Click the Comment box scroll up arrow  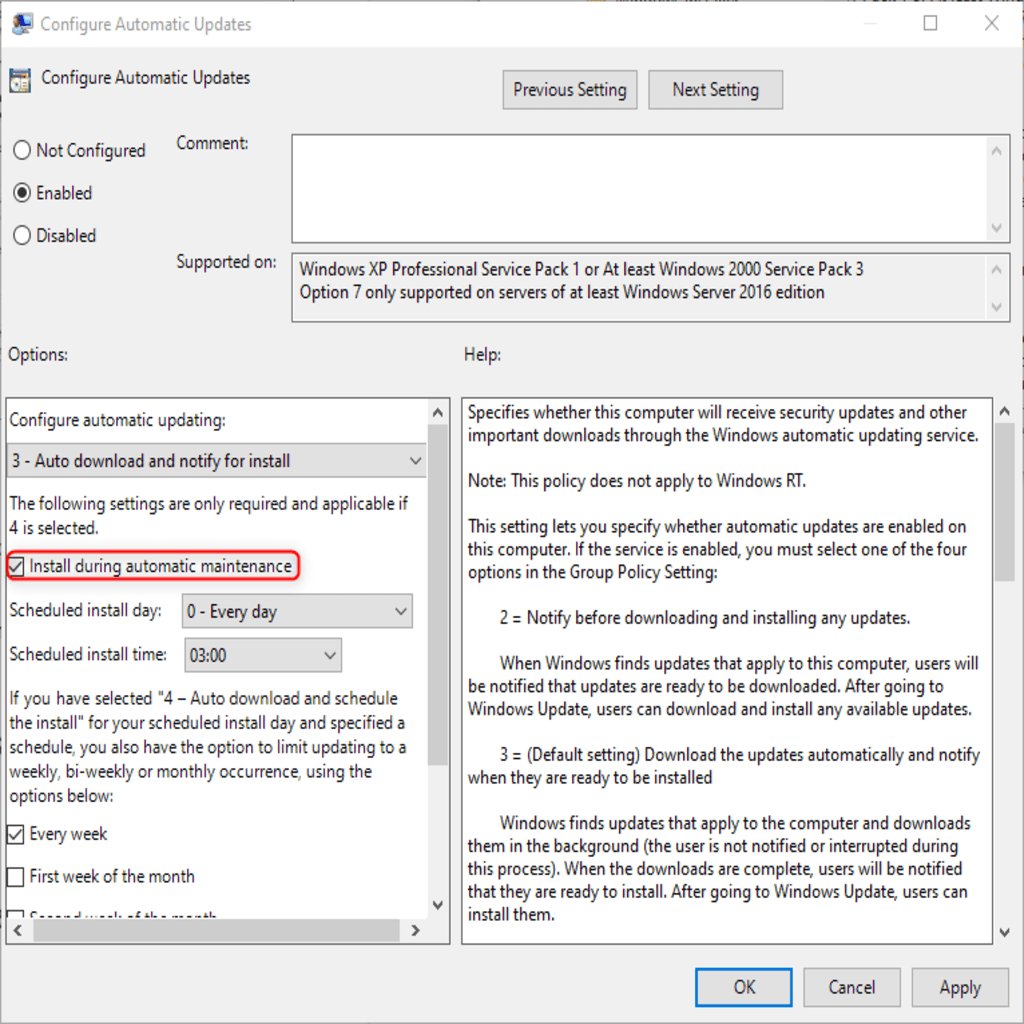click(996, 151)
